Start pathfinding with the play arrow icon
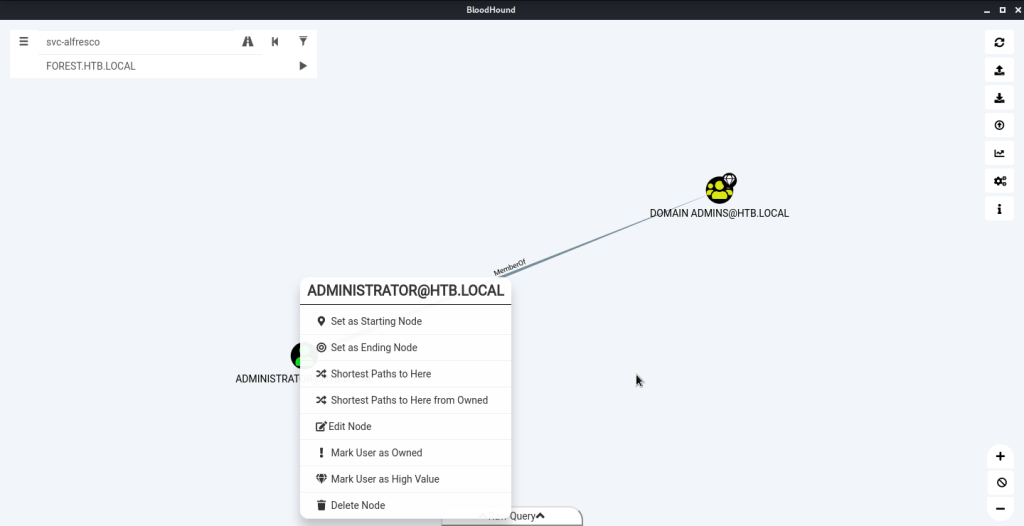 pos(303,66)
